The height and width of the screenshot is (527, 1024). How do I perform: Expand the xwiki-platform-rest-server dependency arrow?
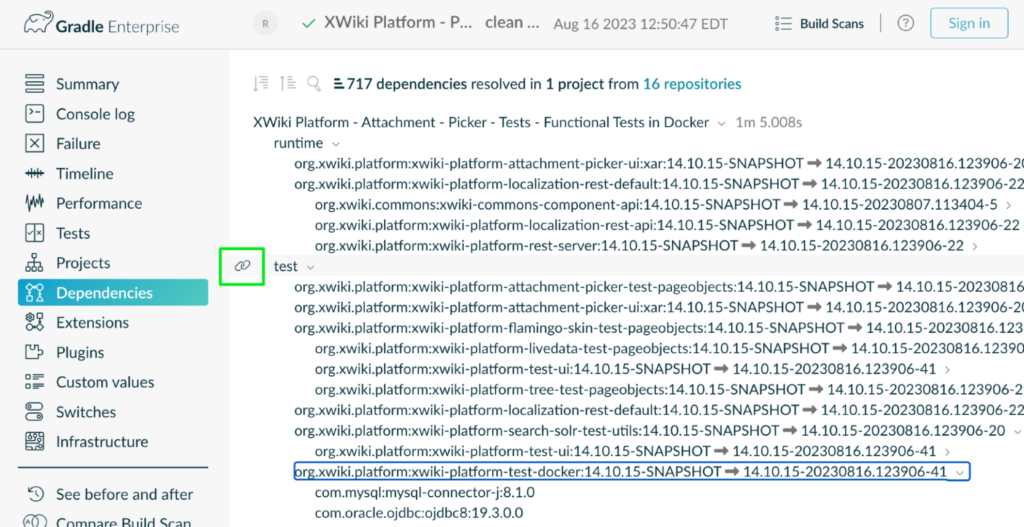(x=974, y=247)
